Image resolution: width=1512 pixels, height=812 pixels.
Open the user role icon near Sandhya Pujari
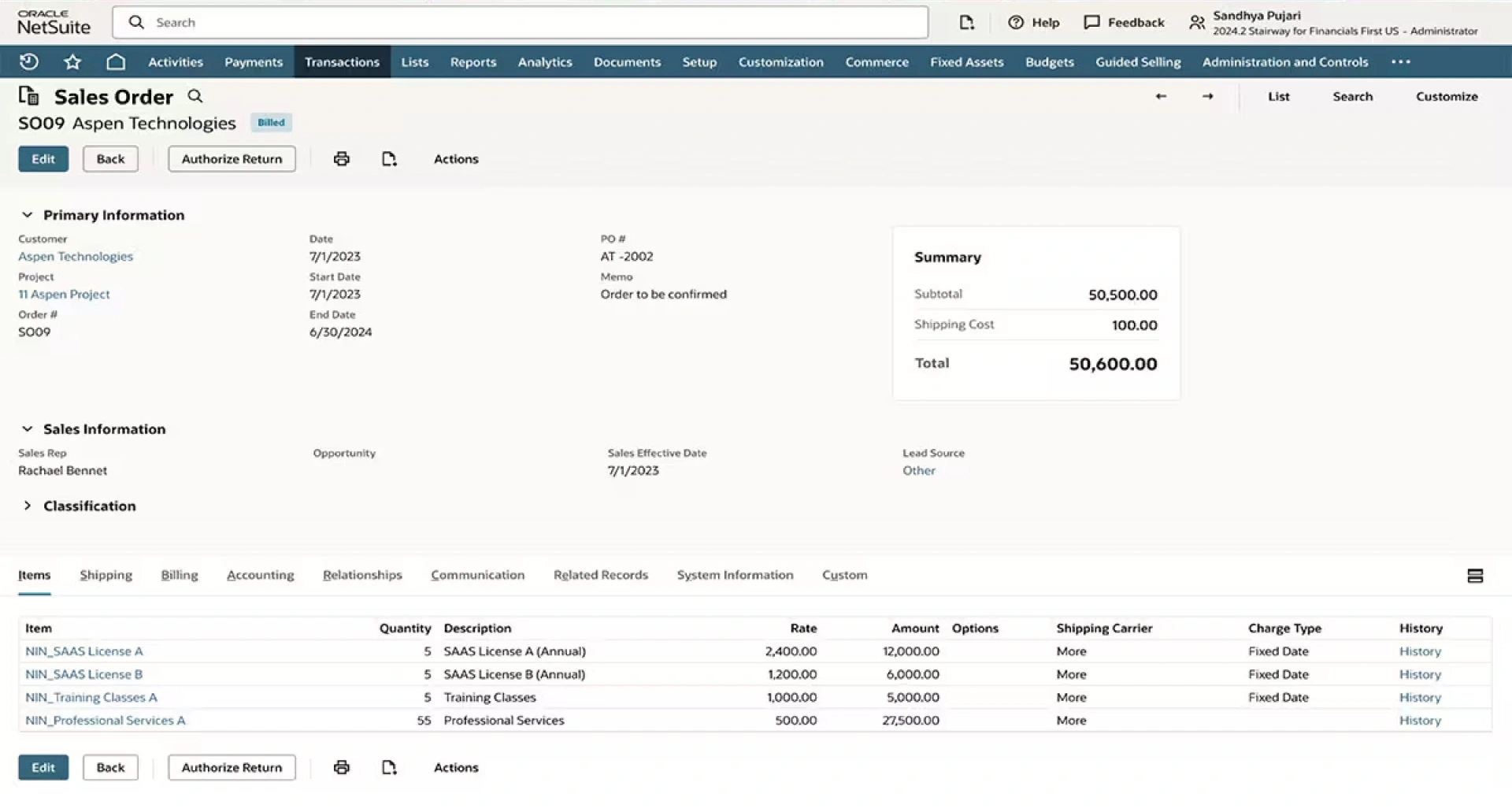pos(1197,23)
